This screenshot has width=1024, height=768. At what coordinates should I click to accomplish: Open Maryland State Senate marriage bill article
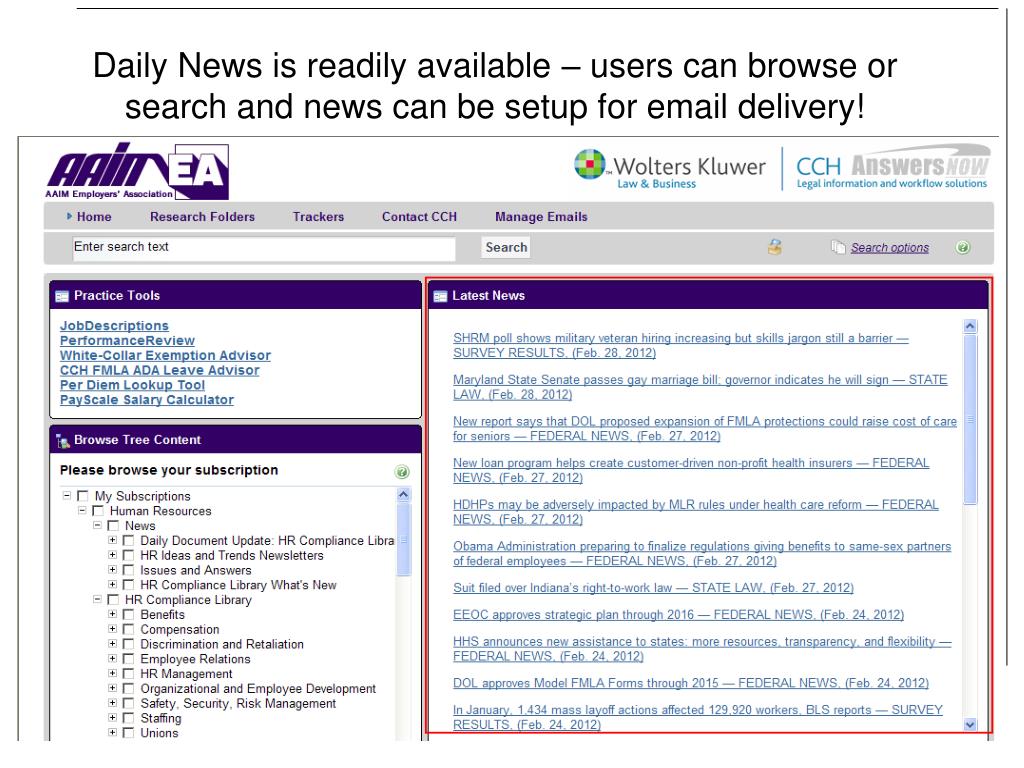[x=700, y=387]
